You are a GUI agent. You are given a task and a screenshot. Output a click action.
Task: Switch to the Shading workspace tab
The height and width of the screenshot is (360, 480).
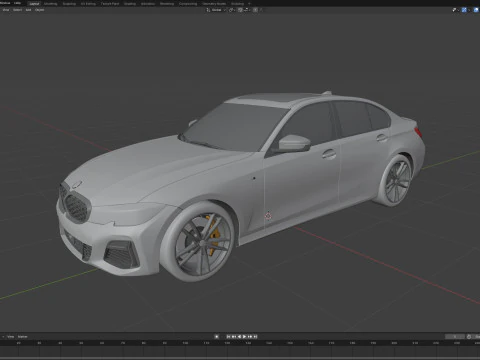(130, 4)
